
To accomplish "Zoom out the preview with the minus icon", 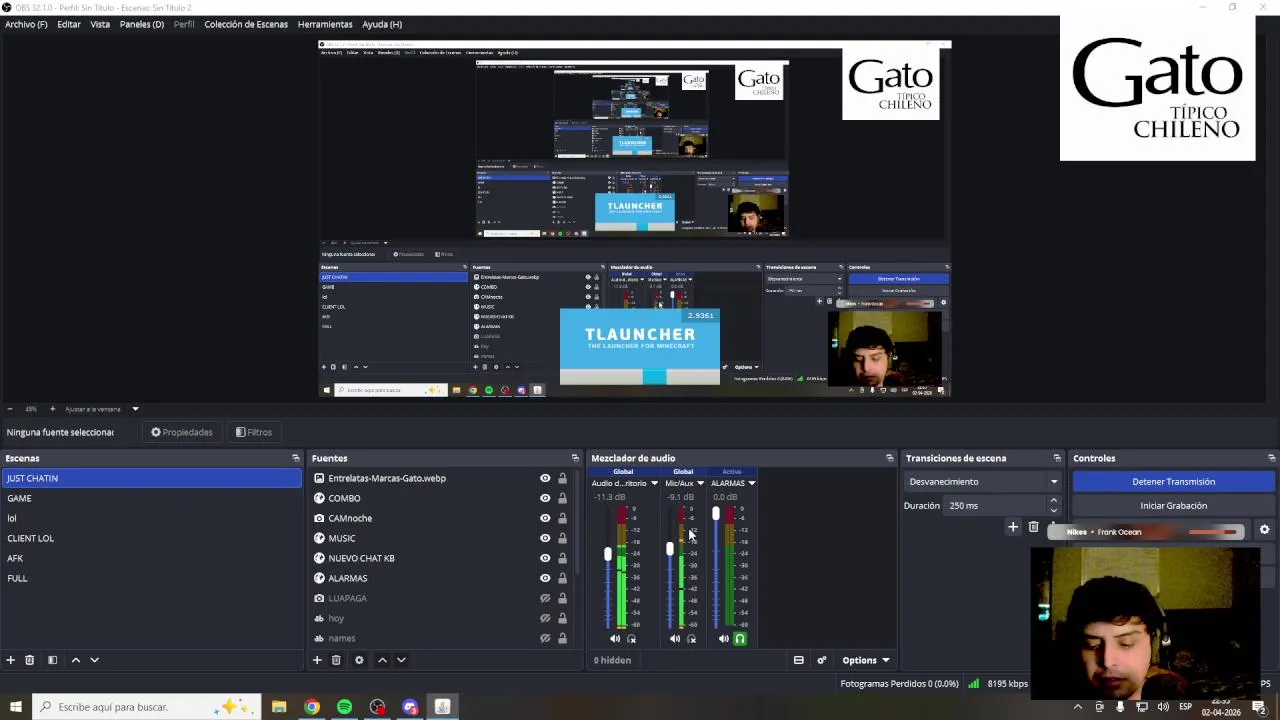I will click(10, 409).
